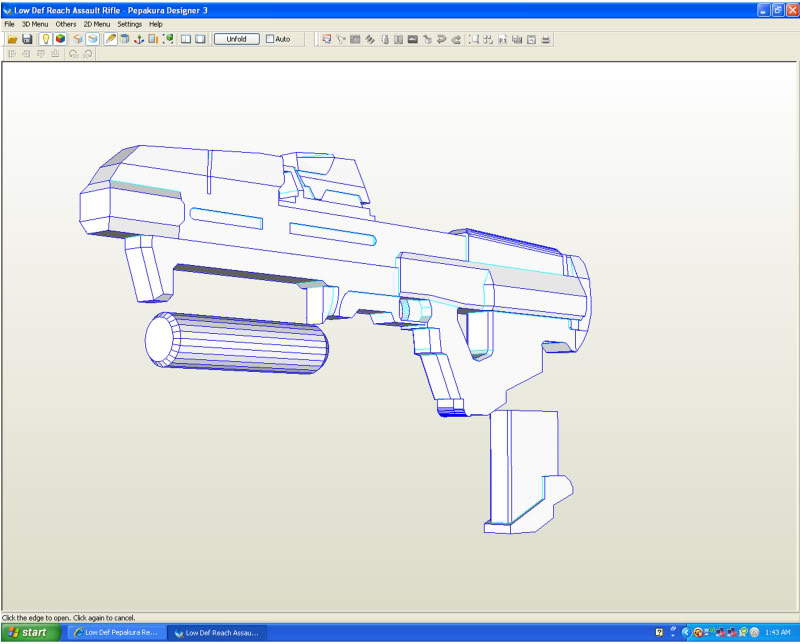Screen dimensions: 800x644
Task: Open the Settings menu
Action: [x=130, y=24]
